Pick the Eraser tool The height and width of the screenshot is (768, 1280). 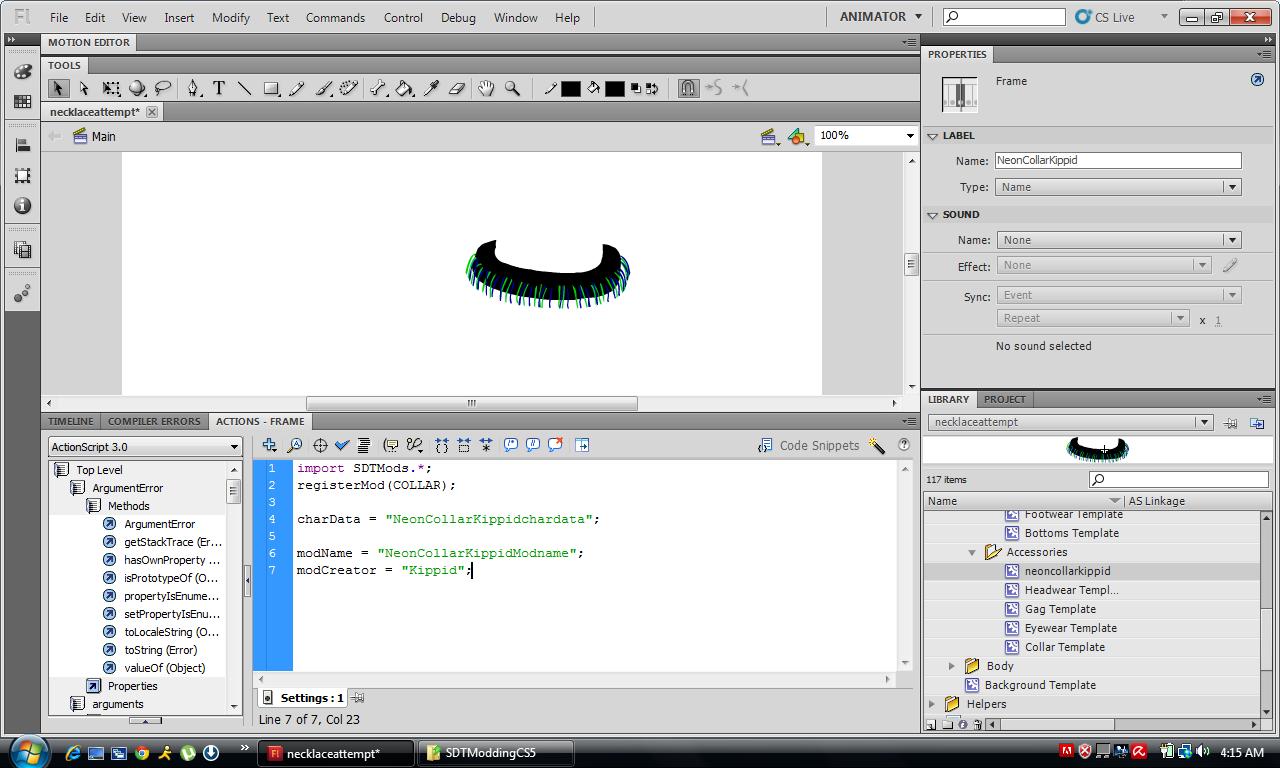click(x=457, y=89)
